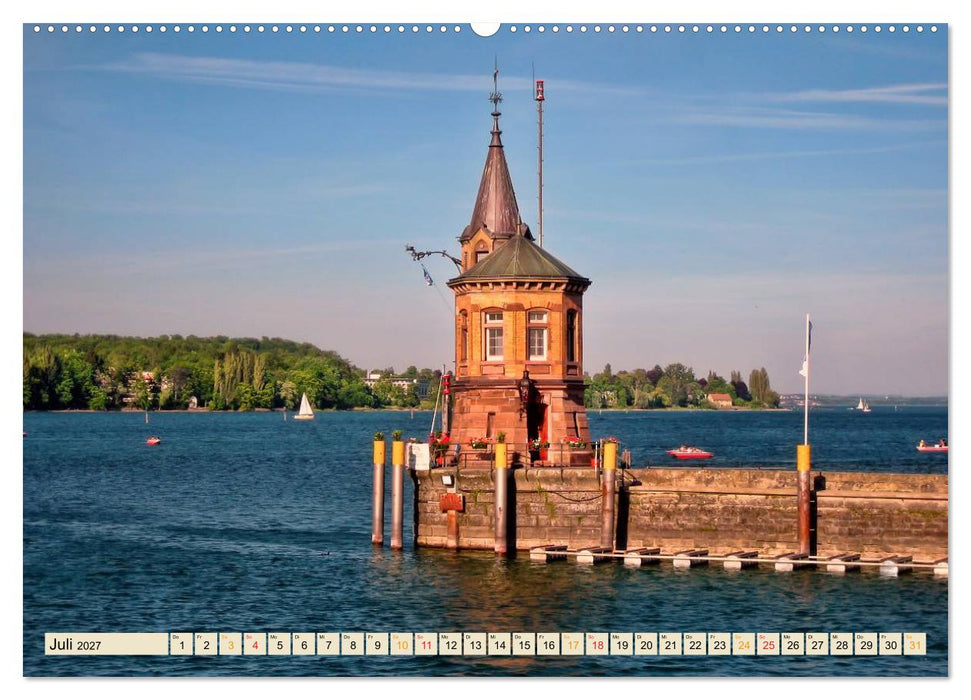Pick the red day 18 cell
The height and width of the screenshot is (700, 971).
point(597,644)
